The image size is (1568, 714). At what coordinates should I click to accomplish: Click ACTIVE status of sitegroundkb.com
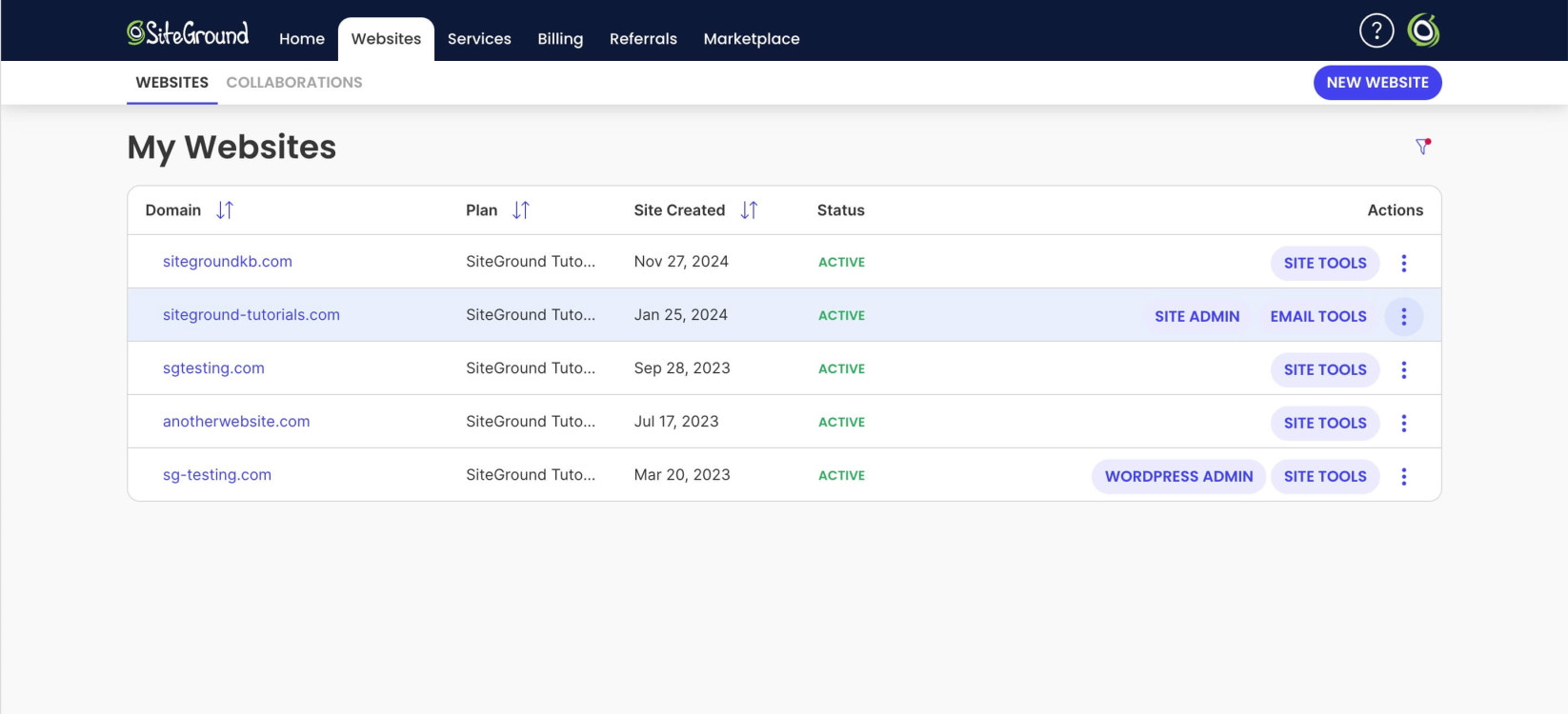pyautogui.click(x=842, y=263)
